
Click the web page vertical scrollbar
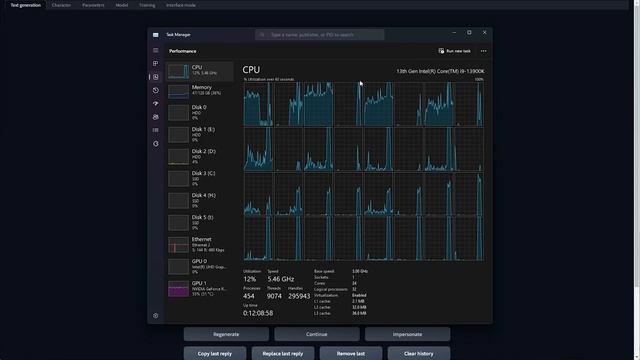click(637, 180)
